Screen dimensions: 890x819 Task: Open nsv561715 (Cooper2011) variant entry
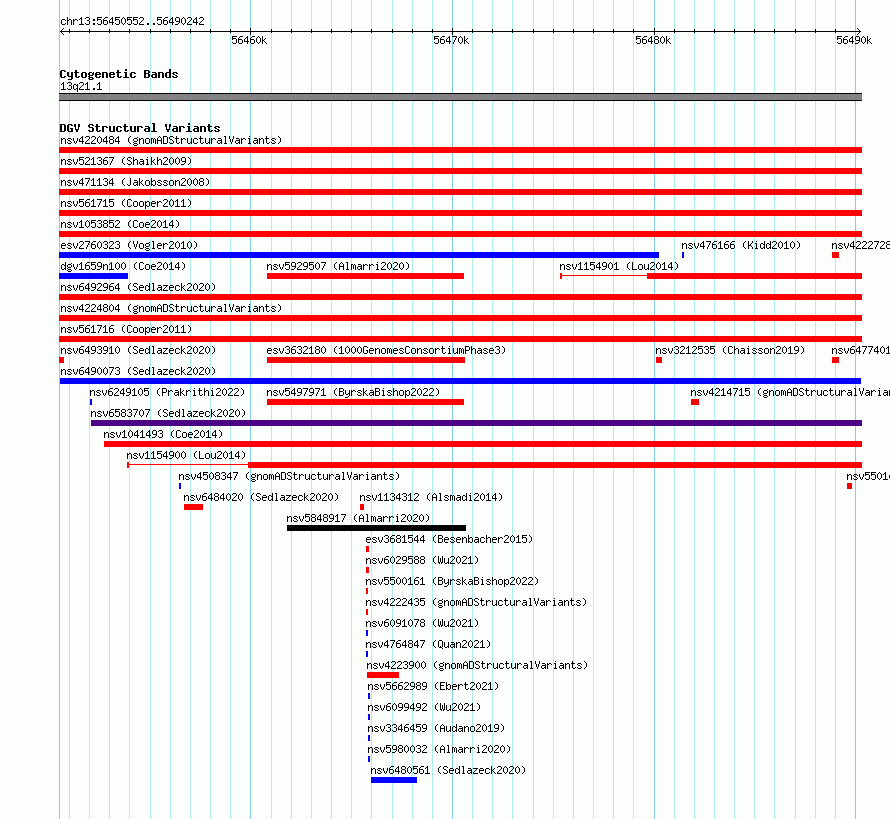(126, 203)
